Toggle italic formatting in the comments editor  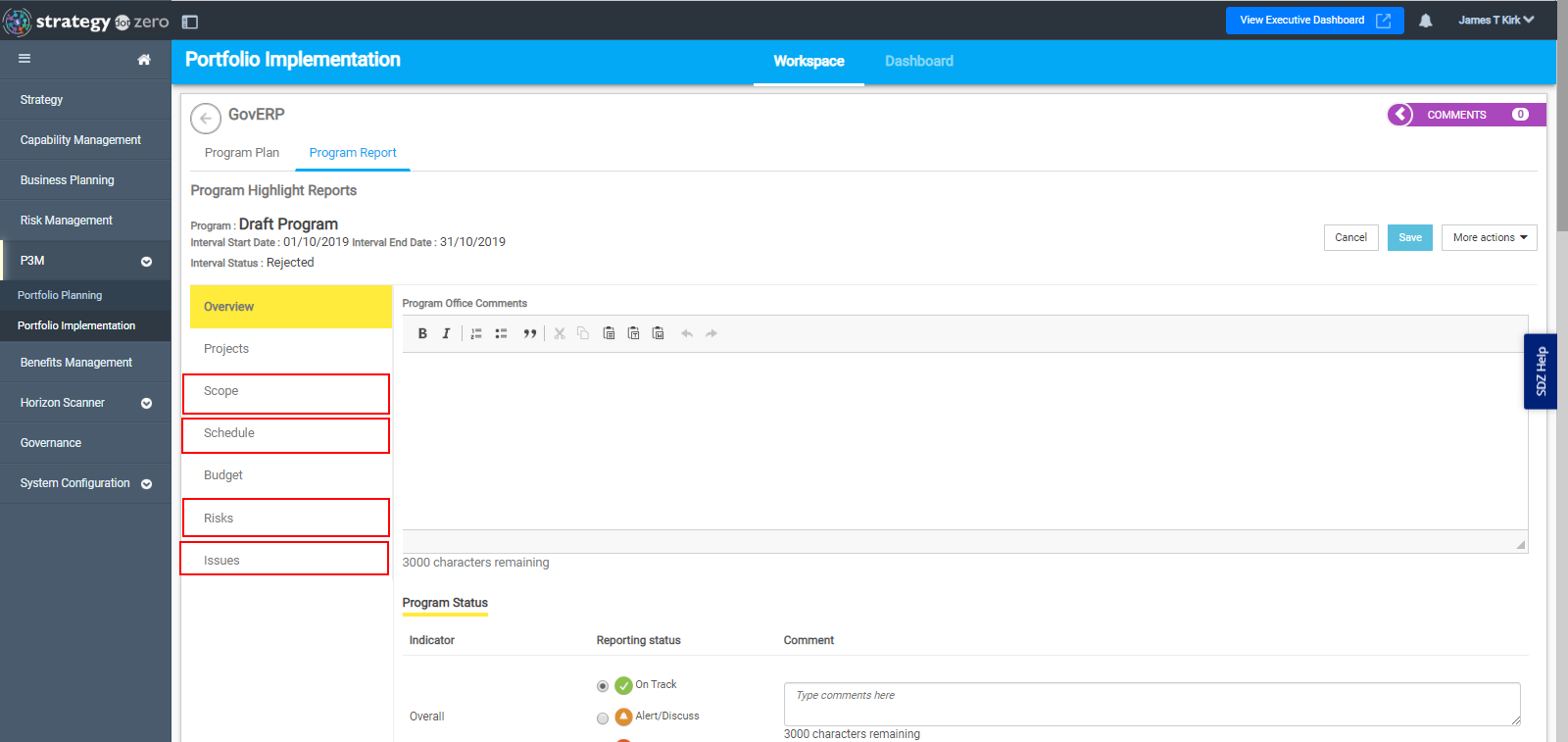pos(446,333)
